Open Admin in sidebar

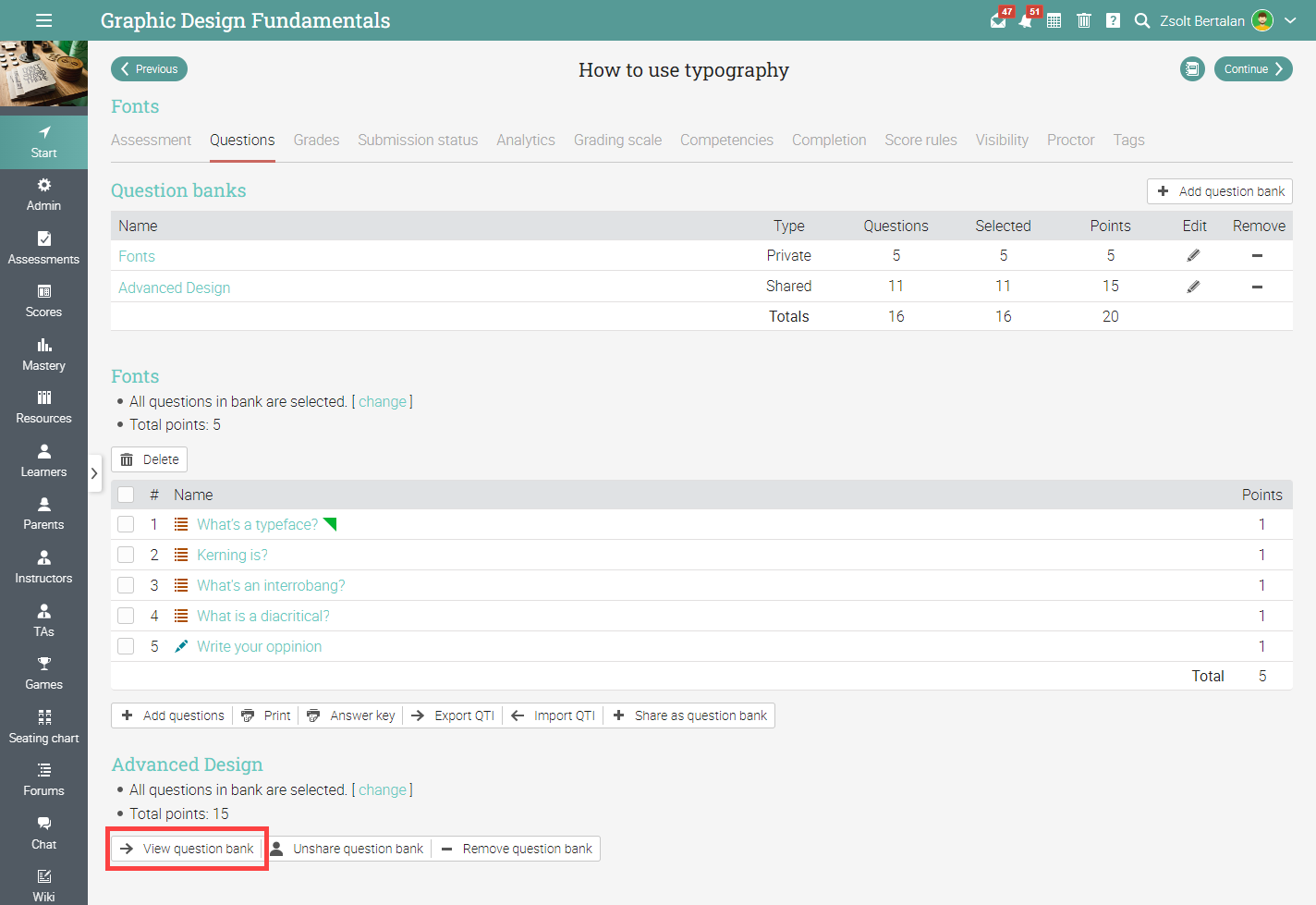[43, 195]
